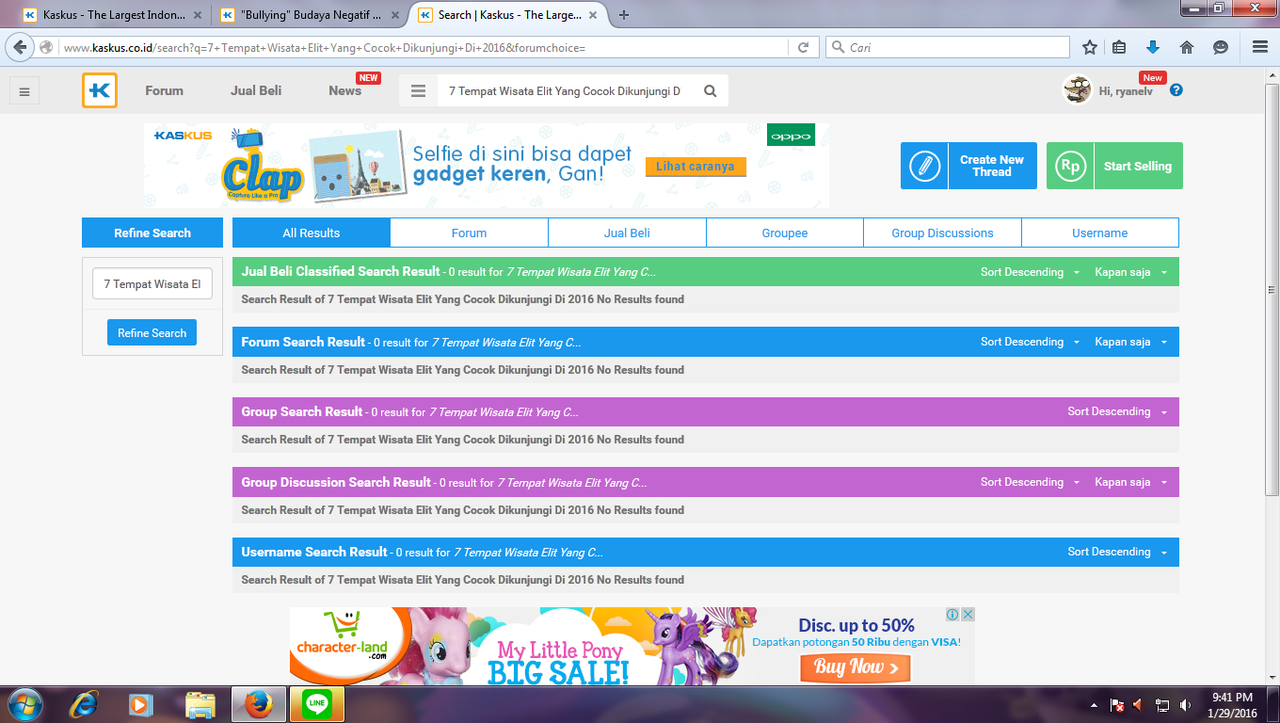This screenshot has height=723, width=1280.
Task: Open the Kaskus left sidebar menu
Action: click(x=24, y=92)
